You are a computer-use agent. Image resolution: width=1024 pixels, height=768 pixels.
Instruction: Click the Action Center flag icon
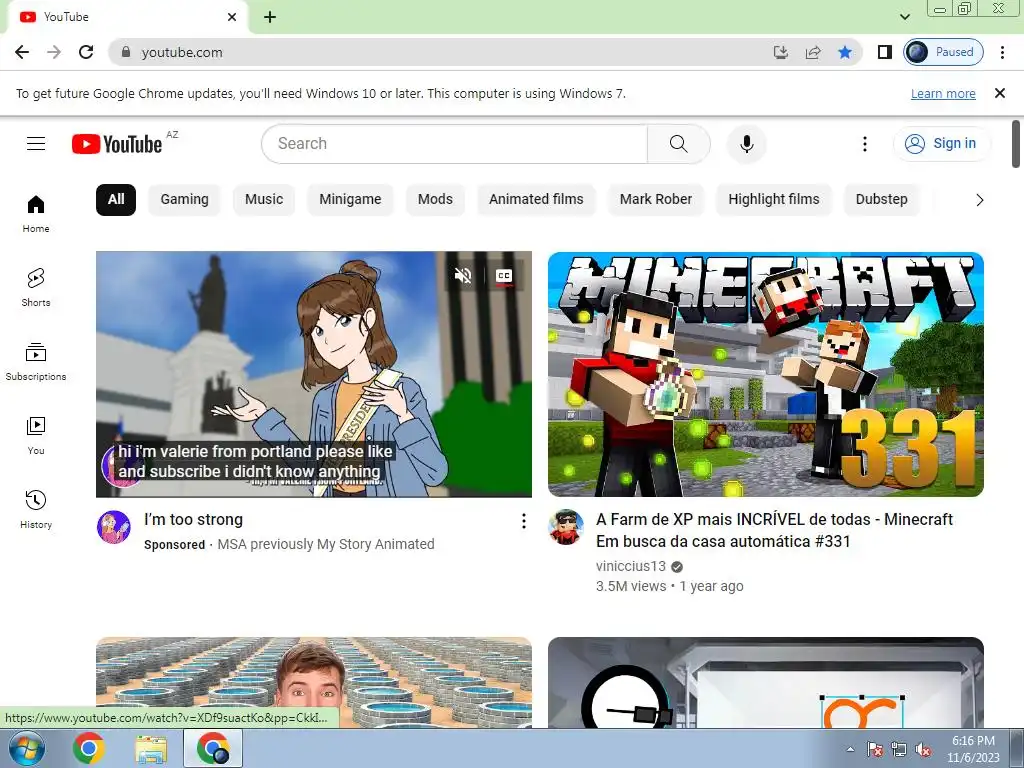click(874, 749)
